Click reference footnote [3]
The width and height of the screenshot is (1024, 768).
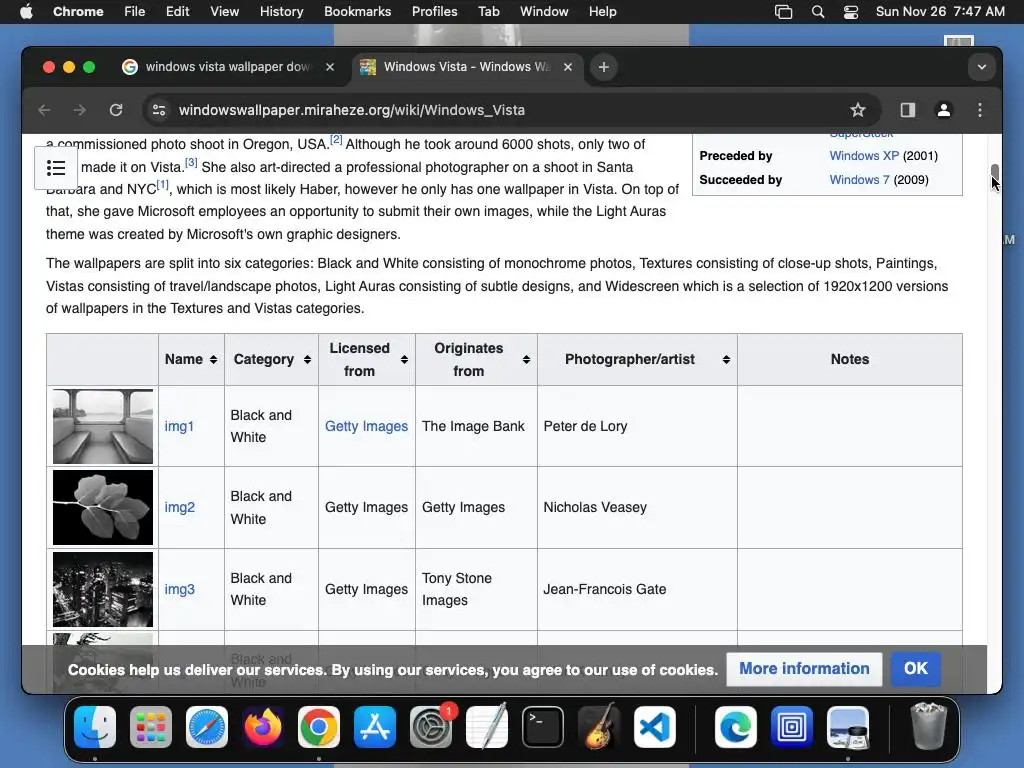point(191,162)
